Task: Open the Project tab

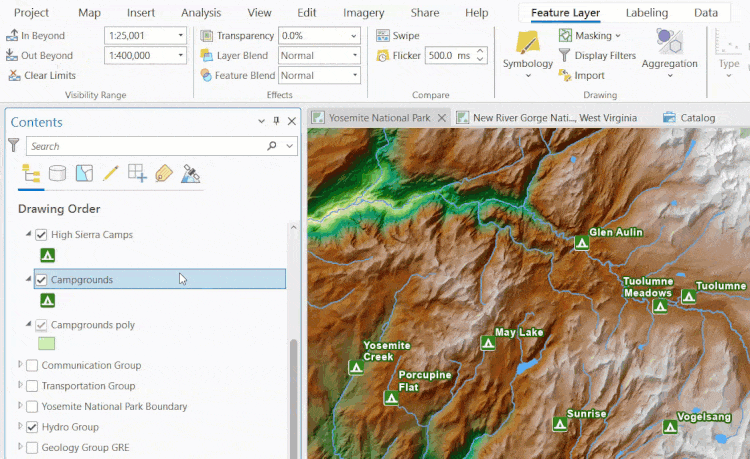Action: click(31, 13)
